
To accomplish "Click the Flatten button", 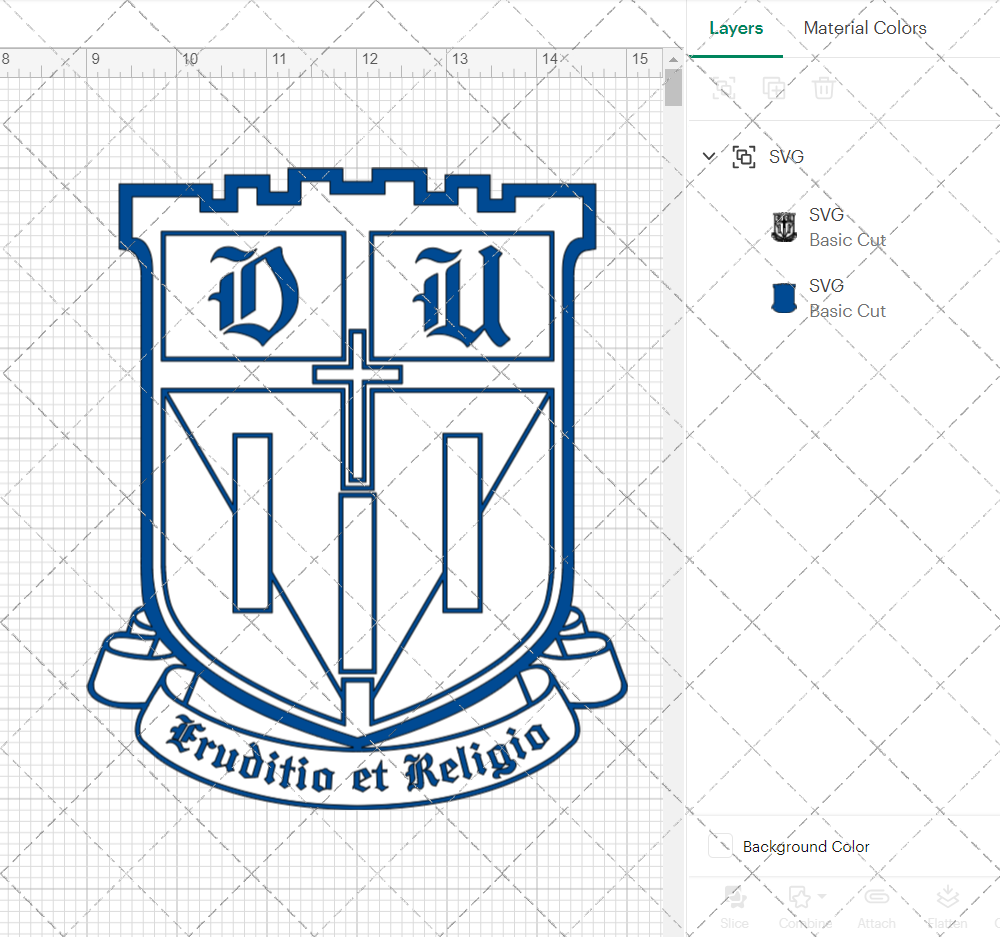I will coord(947,906).
